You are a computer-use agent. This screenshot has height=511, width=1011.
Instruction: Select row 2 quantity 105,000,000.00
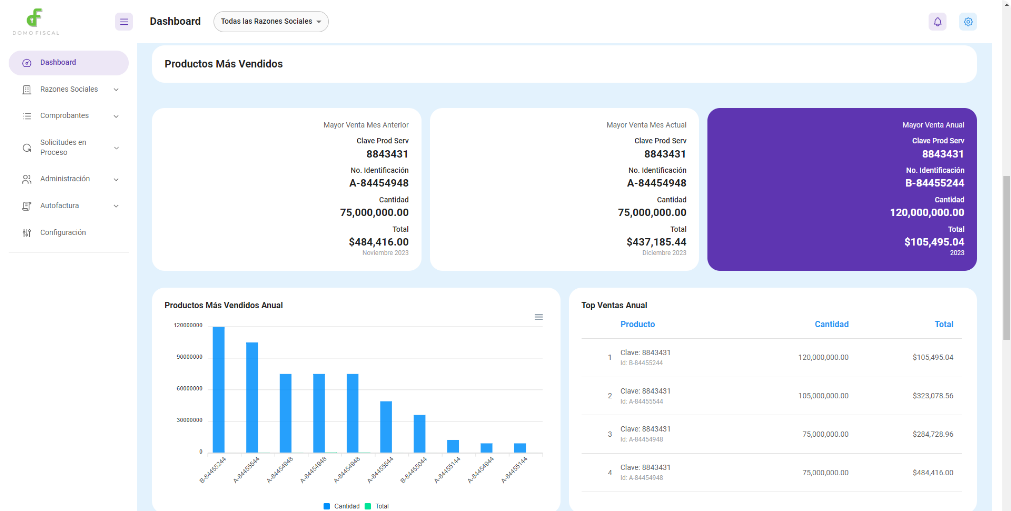(x=823, y=396)
